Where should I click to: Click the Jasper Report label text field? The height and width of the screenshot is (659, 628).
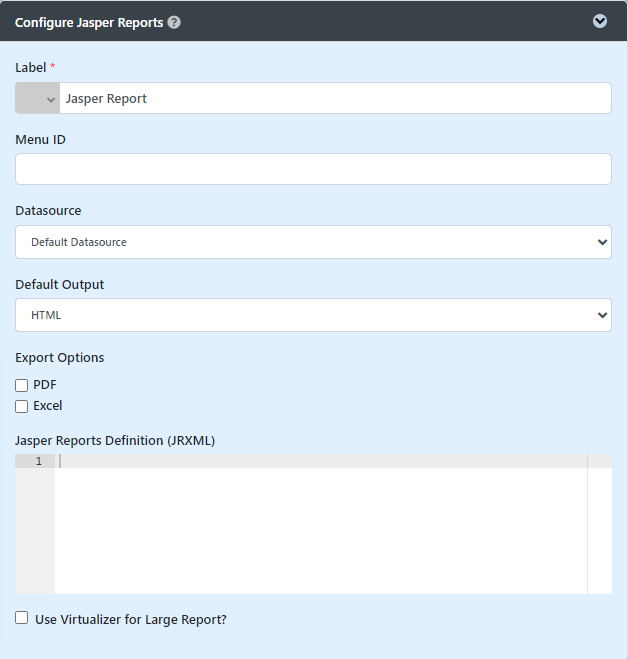point(335,98)
